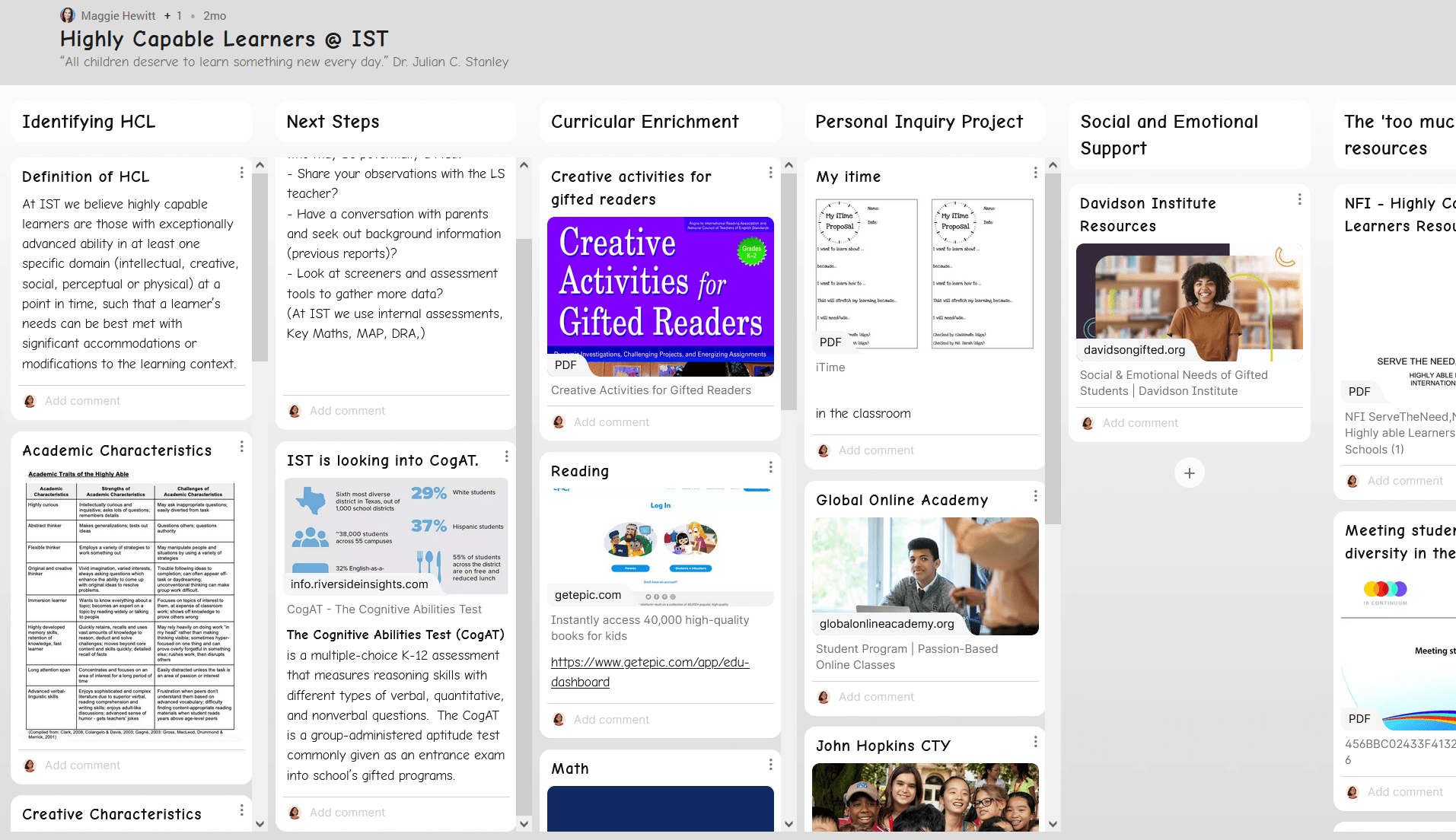This screenshot has height=840, width=1456.
Task: Open the getepic.com edu-dashboard link
Action: pyautogui.click(x=650, y=672)
